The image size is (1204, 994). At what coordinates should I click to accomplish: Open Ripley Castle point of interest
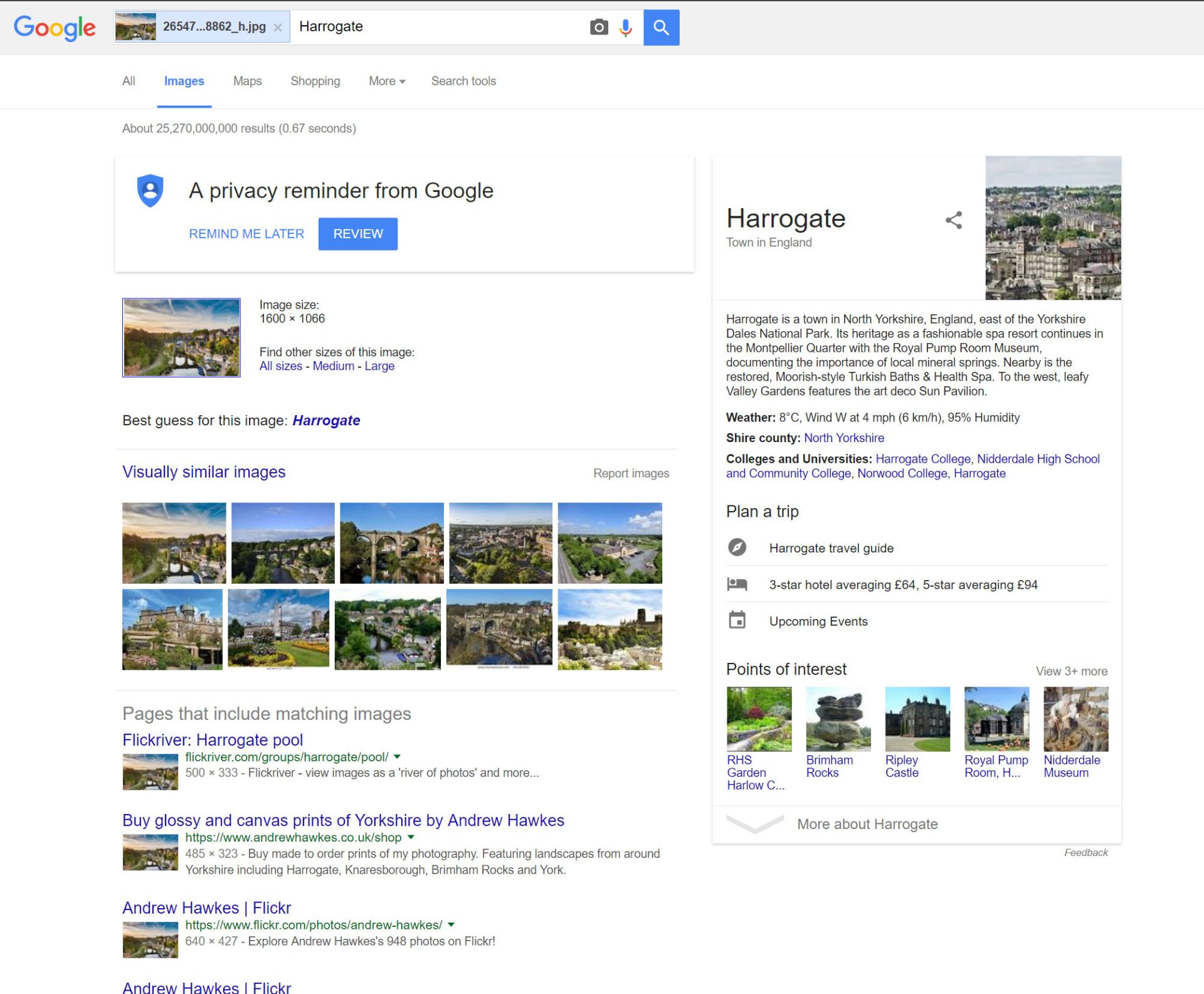[917, 732]
